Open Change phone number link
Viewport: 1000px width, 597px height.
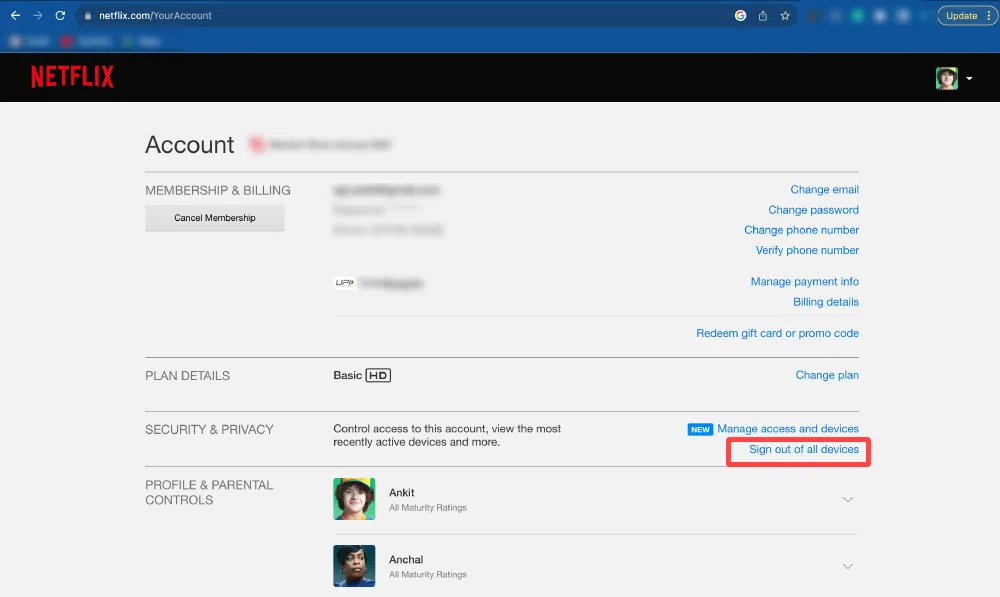pos(801,230)
